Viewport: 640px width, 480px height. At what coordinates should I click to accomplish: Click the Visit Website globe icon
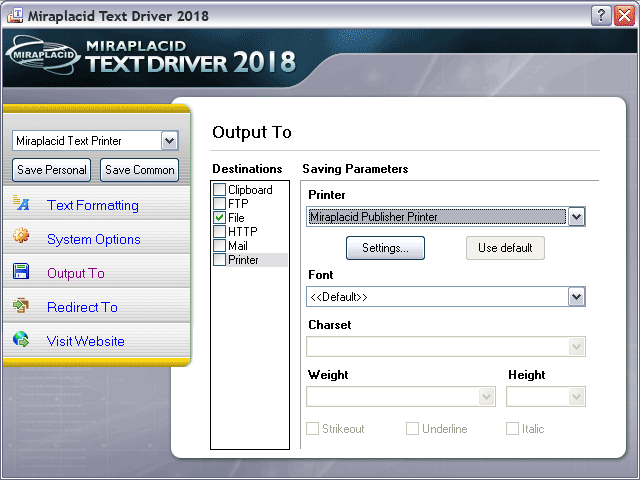(21, 339)
